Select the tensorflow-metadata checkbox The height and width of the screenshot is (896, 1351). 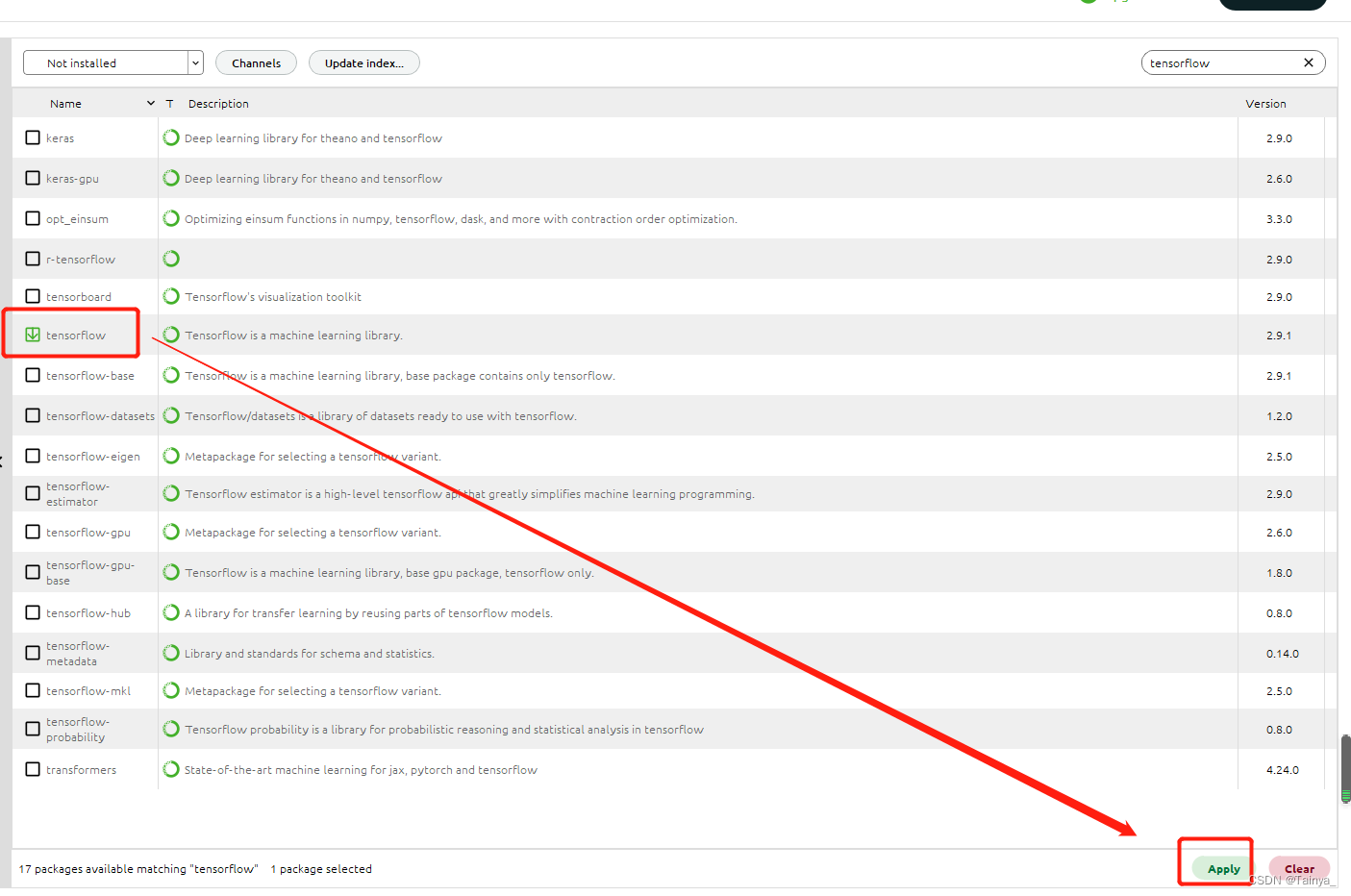point(33,653)
